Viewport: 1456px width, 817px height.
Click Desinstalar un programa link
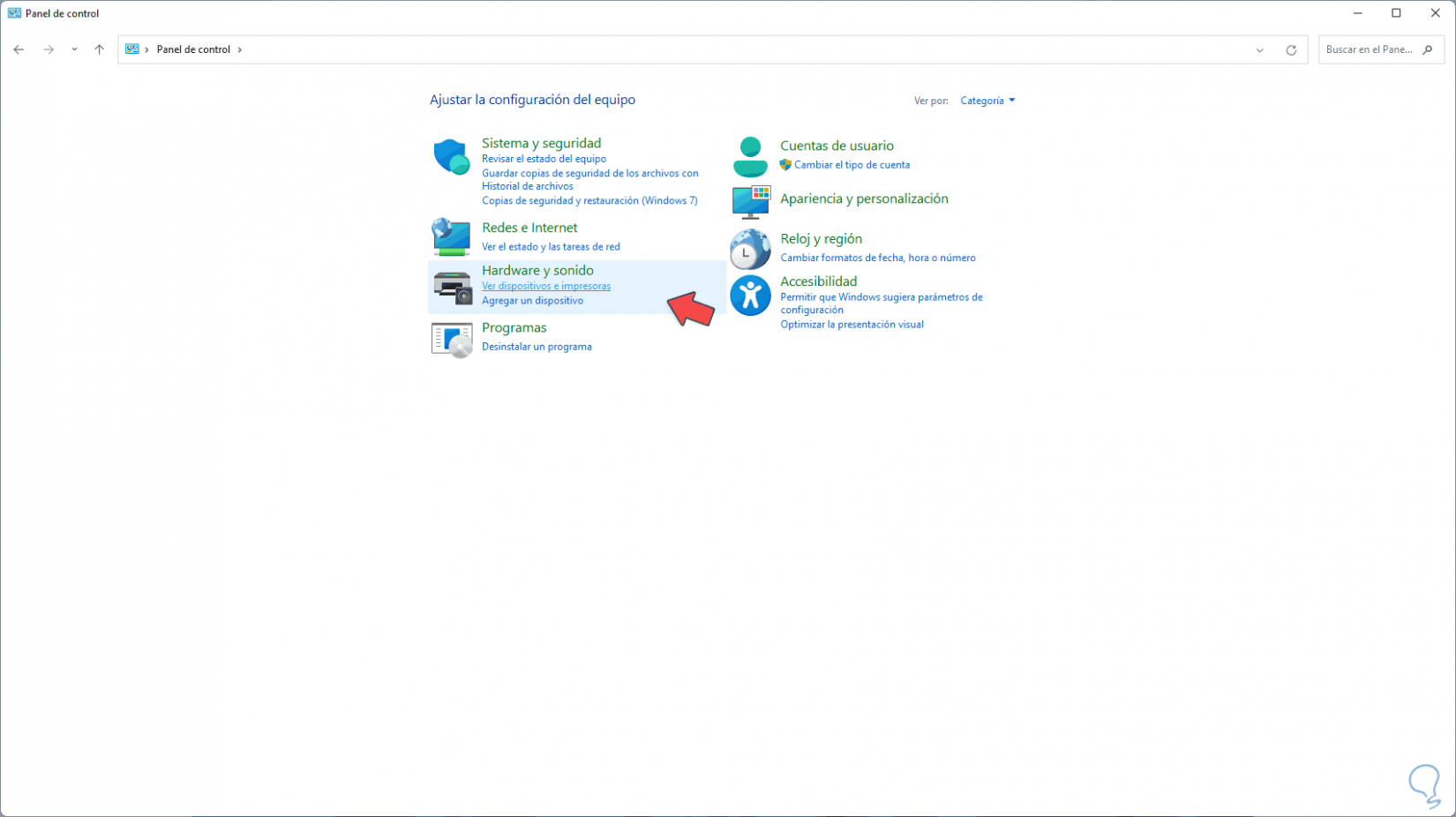point(537,347)
